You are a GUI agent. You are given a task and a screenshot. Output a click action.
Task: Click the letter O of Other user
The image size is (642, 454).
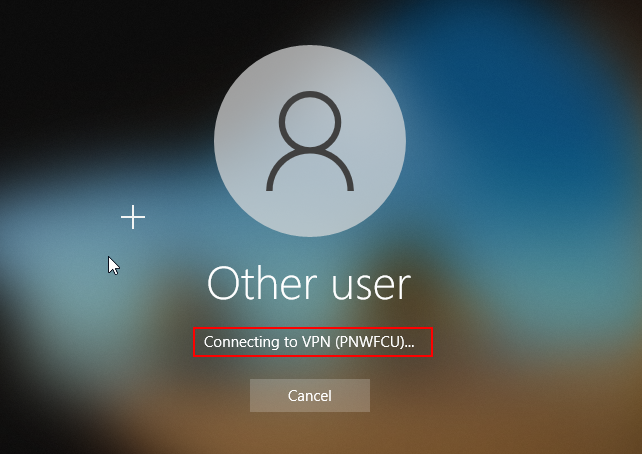[222, 283]
